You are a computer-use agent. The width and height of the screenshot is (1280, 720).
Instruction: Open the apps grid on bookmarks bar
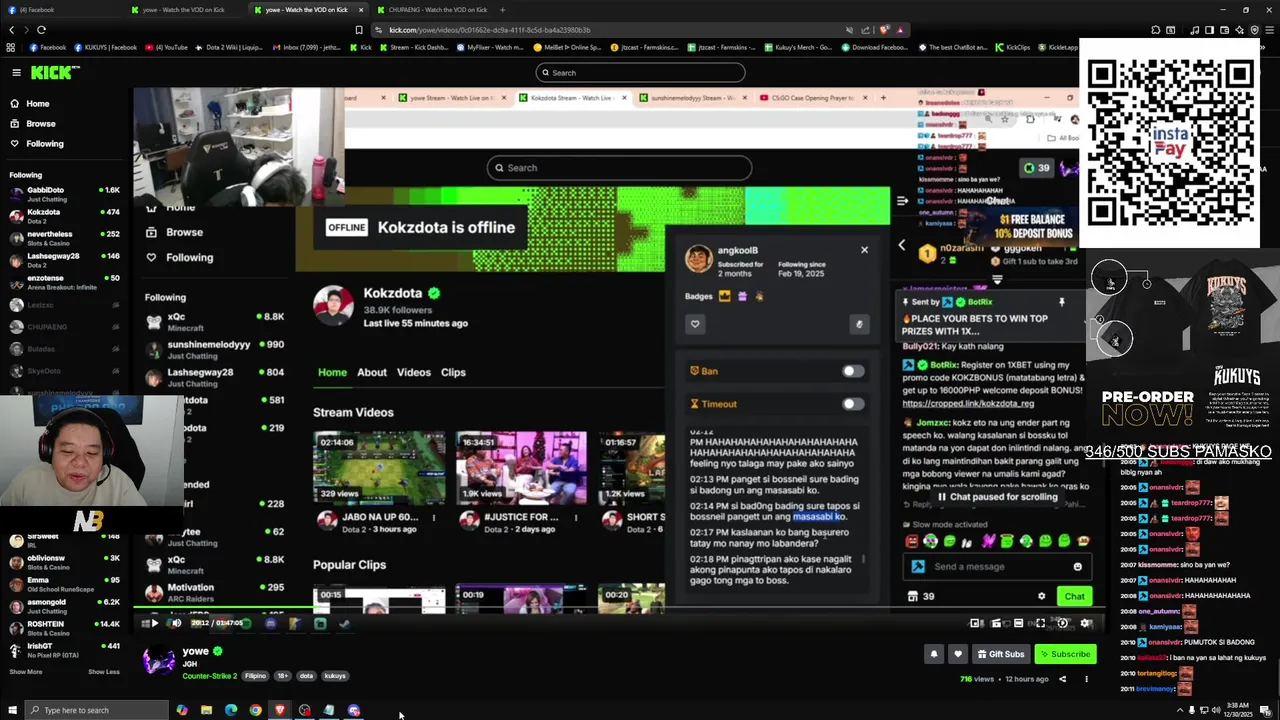[11, 47]
